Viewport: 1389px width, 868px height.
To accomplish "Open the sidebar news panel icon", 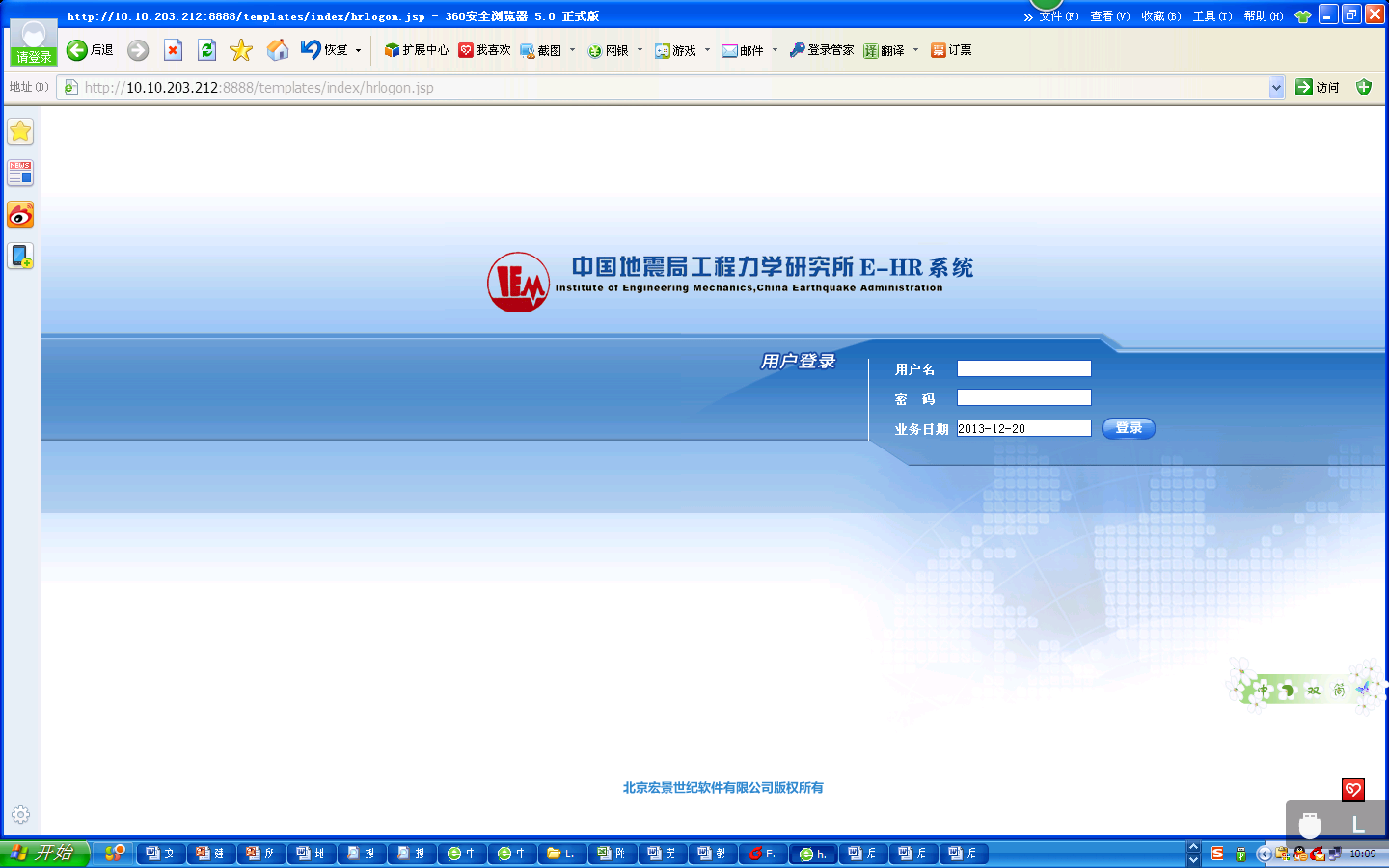I will [20, 173].
